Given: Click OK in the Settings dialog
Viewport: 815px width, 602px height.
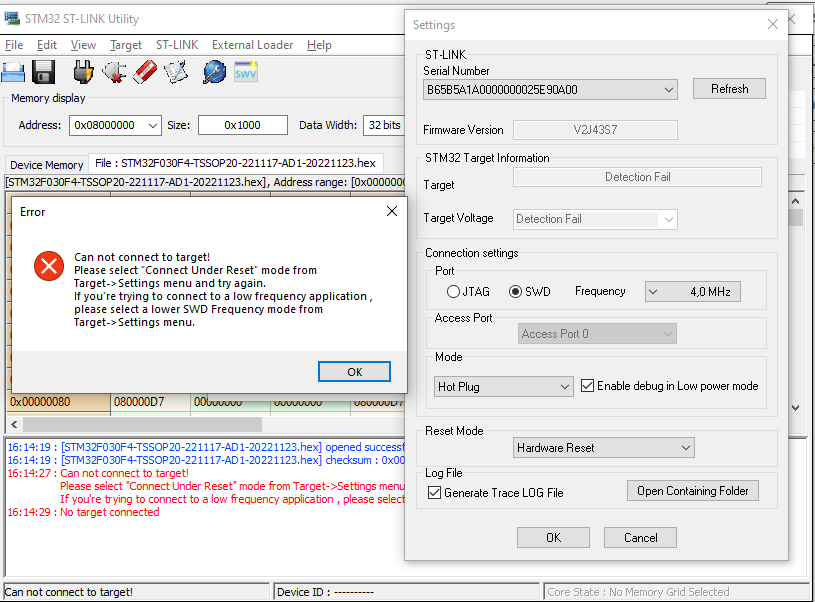Looking at the screenshot, I should [553, 538].
